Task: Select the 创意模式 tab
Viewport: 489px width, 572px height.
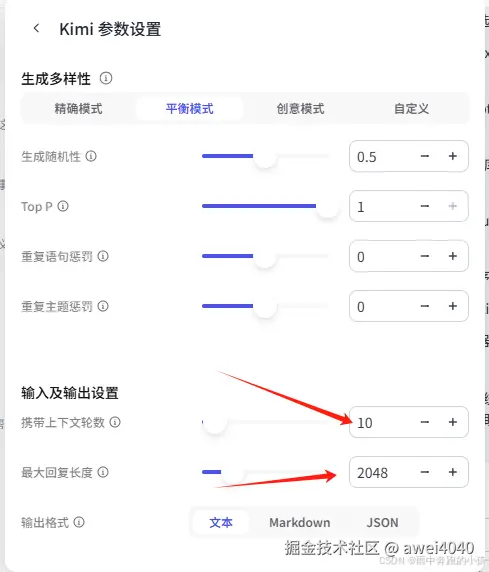Action: (300, 109)
